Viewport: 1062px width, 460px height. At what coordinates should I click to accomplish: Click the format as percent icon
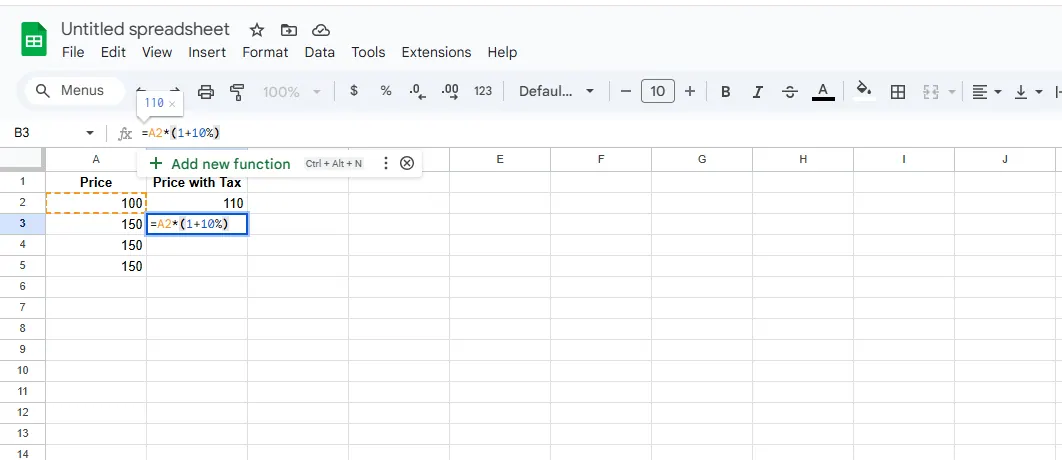(x=386, y=91)
